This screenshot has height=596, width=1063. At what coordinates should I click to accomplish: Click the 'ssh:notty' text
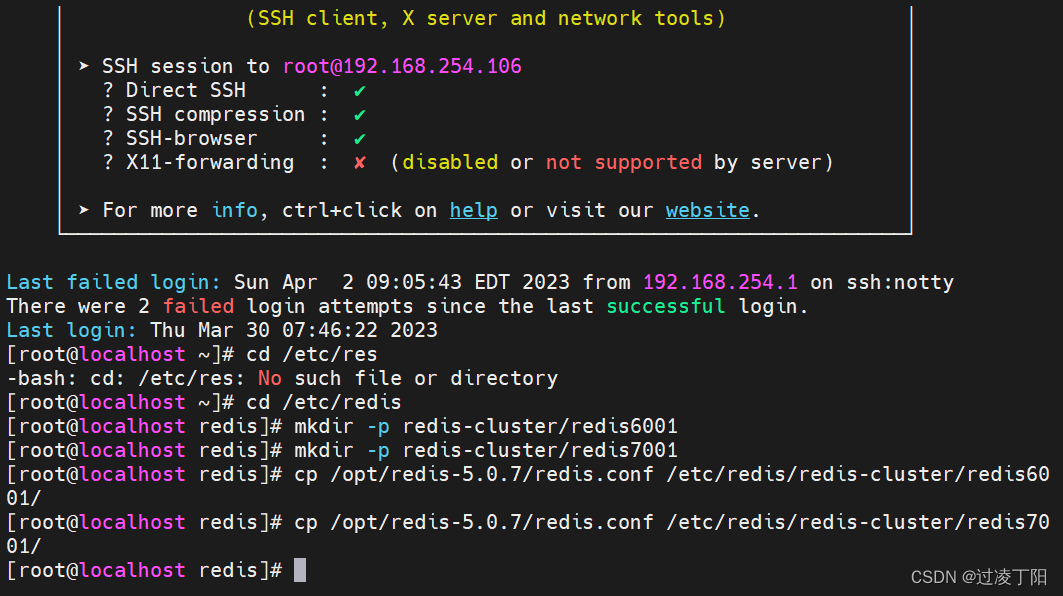(x=900, y=282)
